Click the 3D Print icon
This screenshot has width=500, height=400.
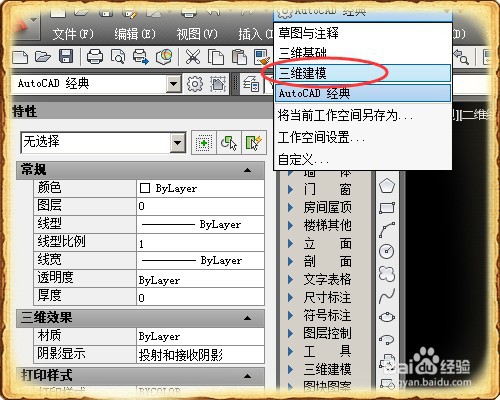(x=164, y=56)
